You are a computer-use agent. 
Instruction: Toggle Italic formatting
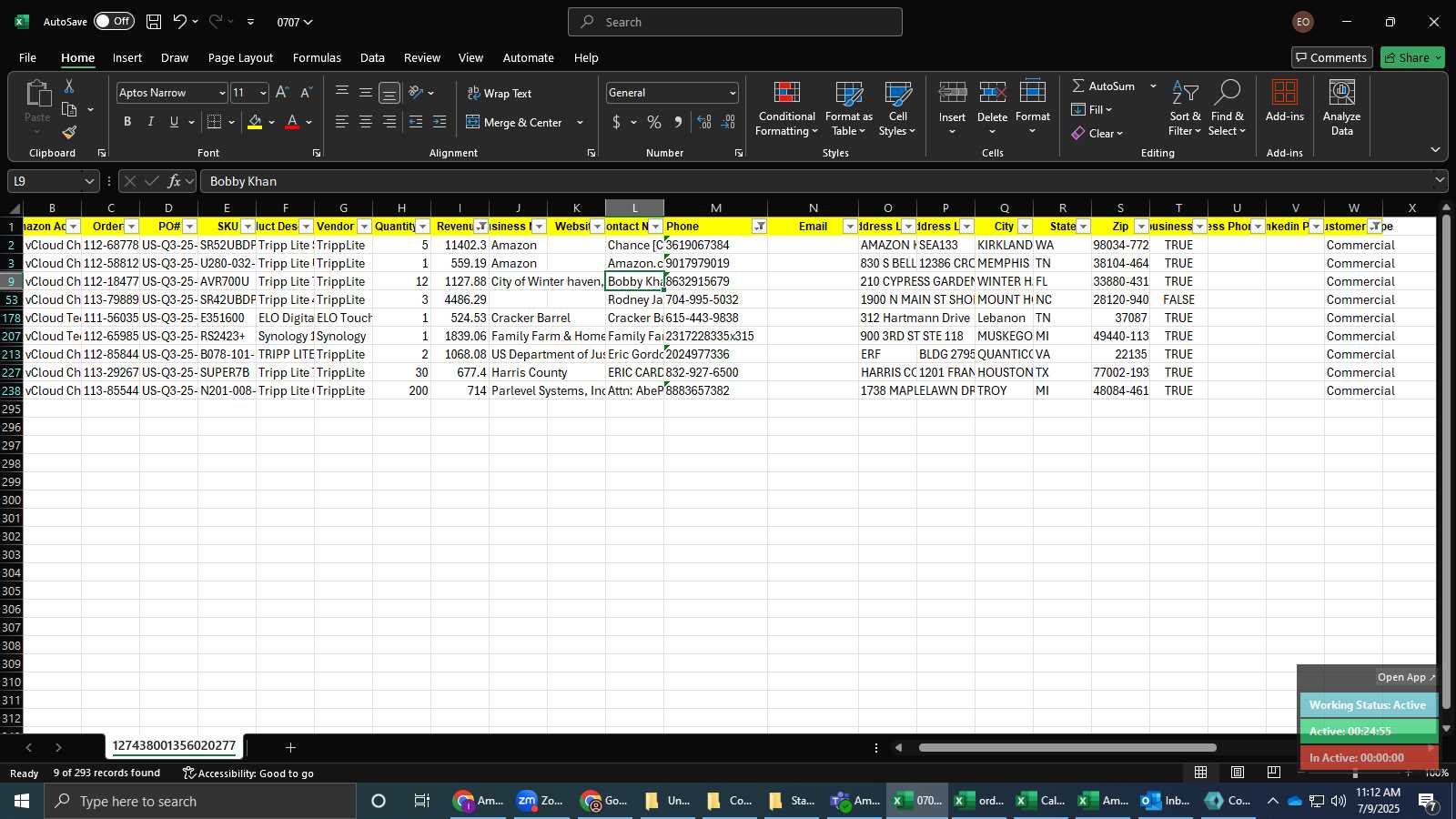(151, 122)
